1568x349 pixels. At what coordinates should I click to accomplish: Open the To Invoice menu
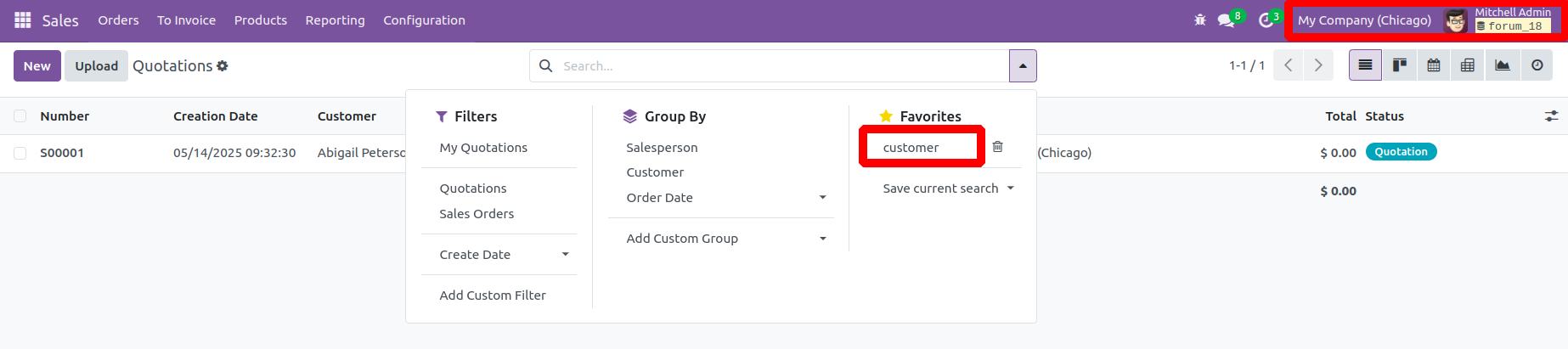(186, 20)
